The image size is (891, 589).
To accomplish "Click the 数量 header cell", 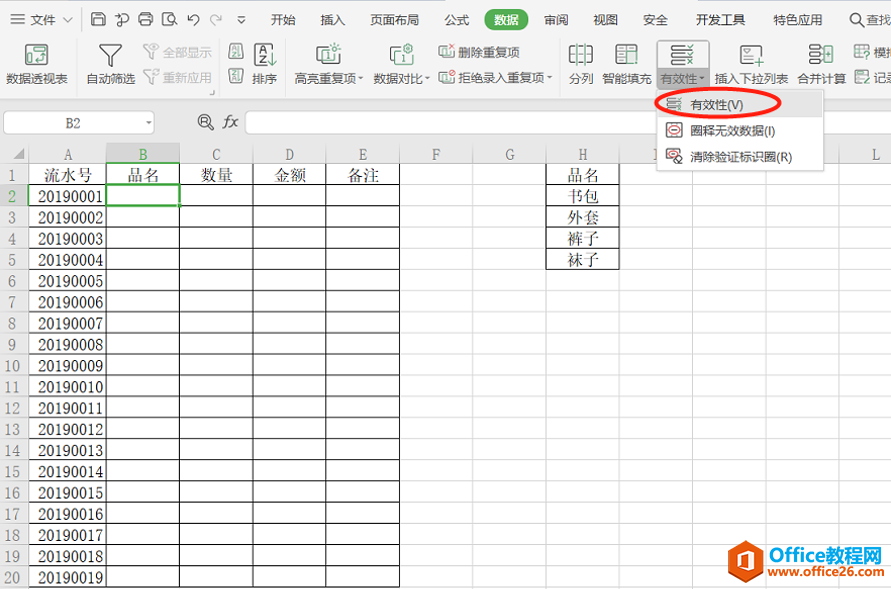I will click(216, 175).
